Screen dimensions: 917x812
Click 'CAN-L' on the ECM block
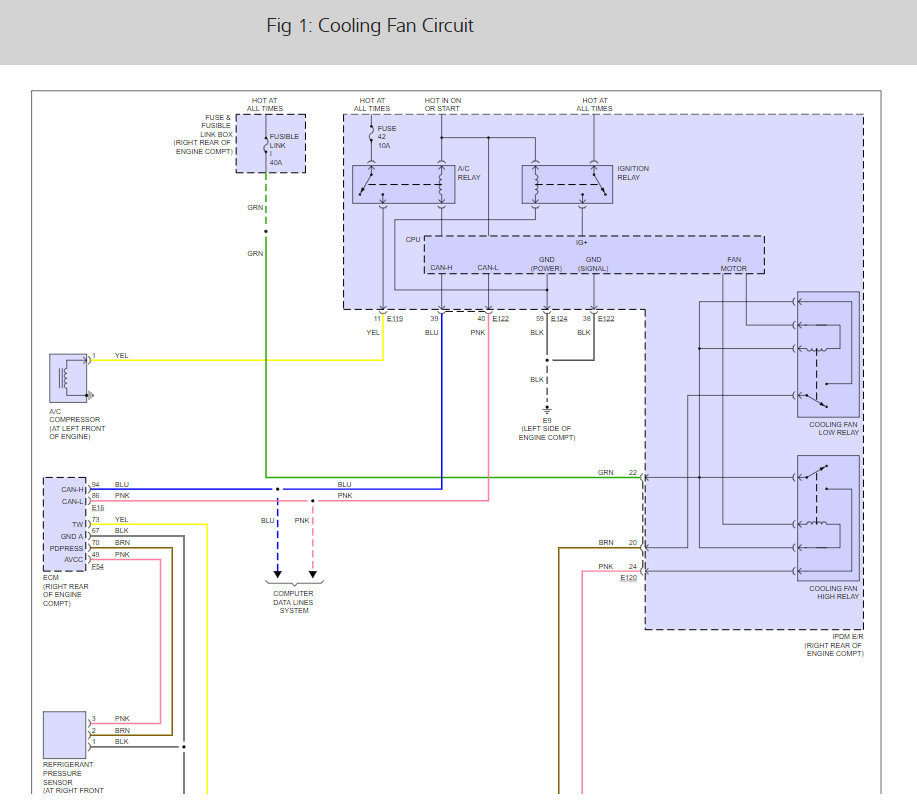coord(73,501)
